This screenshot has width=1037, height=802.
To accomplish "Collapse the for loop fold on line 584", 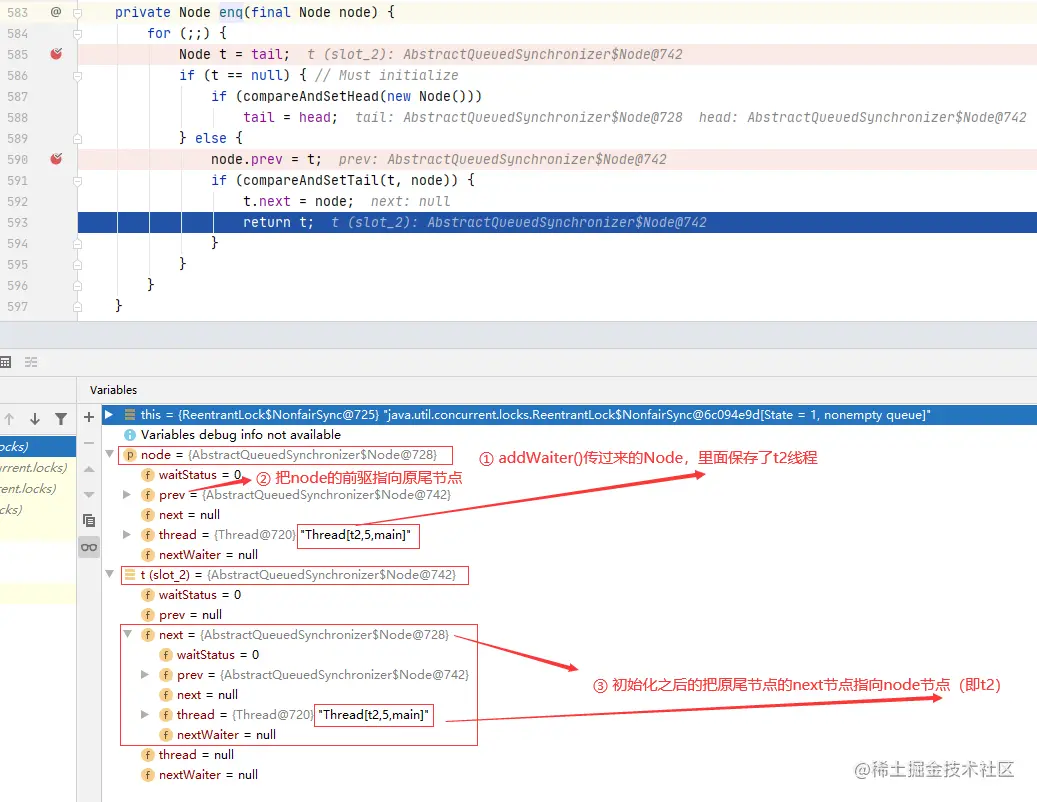I will 77,33.
